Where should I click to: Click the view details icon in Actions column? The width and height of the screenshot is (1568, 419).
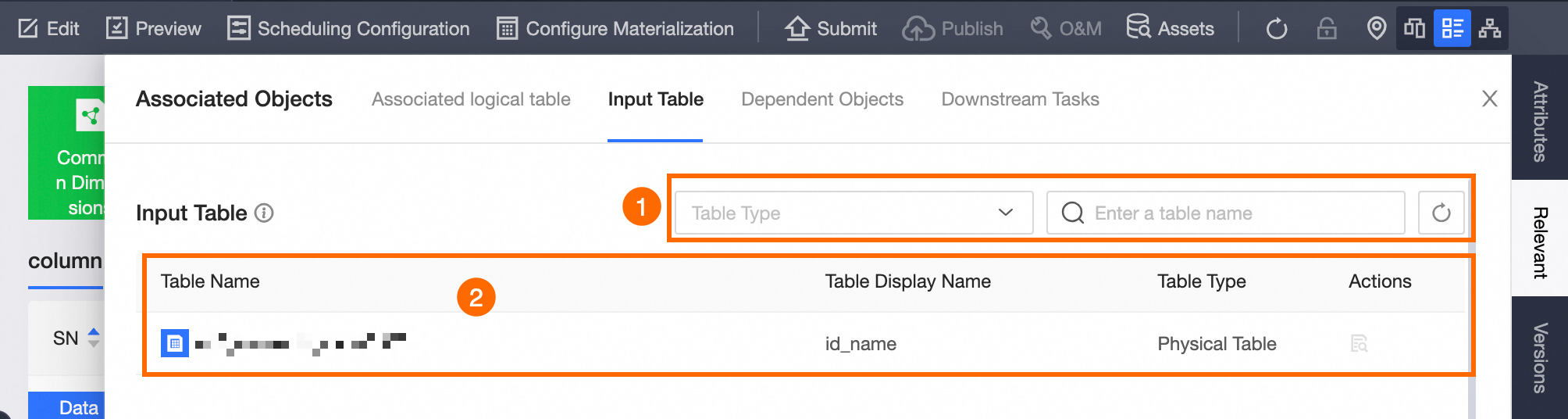coord(1360,344)
